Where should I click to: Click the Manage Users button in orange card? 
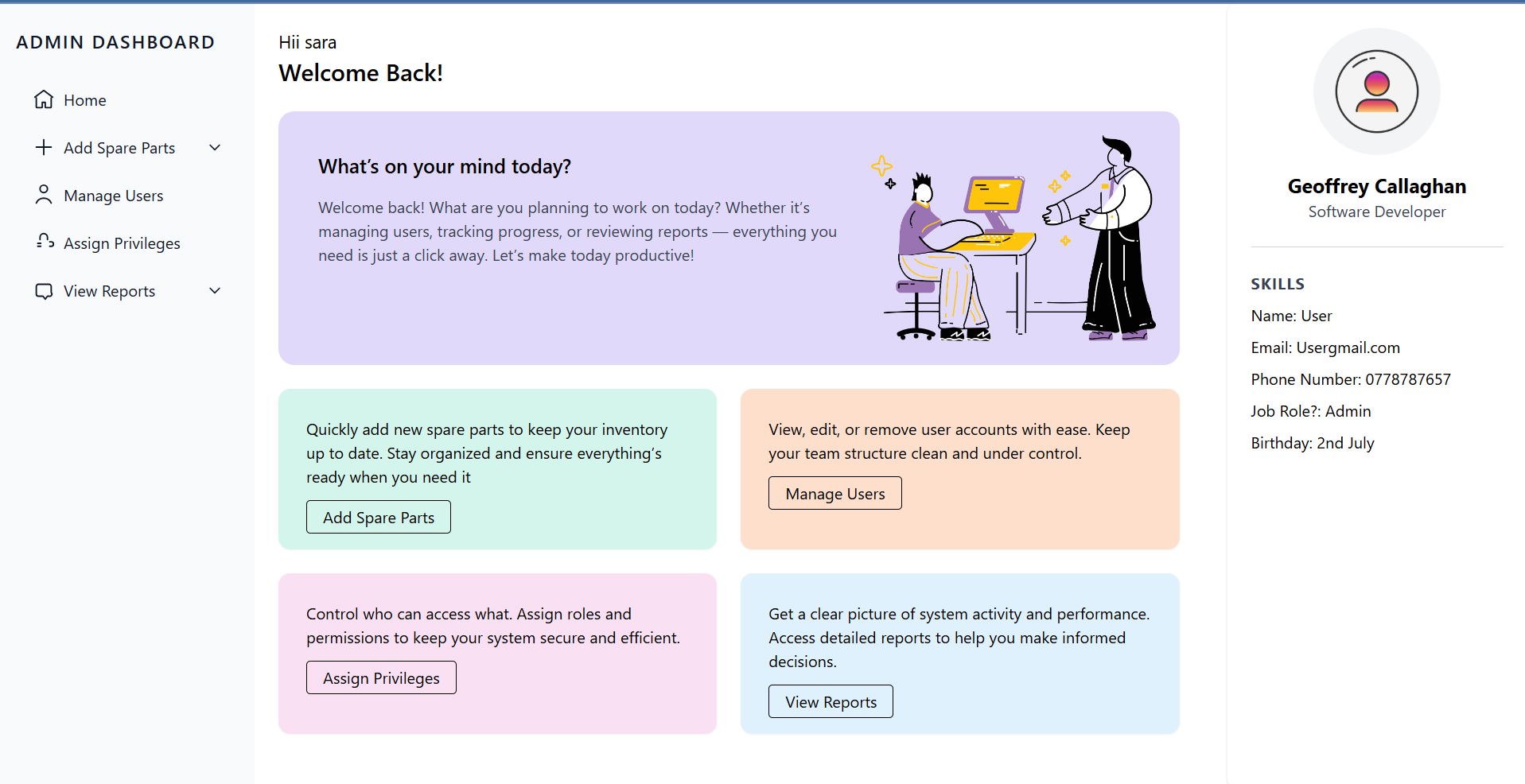835,493
